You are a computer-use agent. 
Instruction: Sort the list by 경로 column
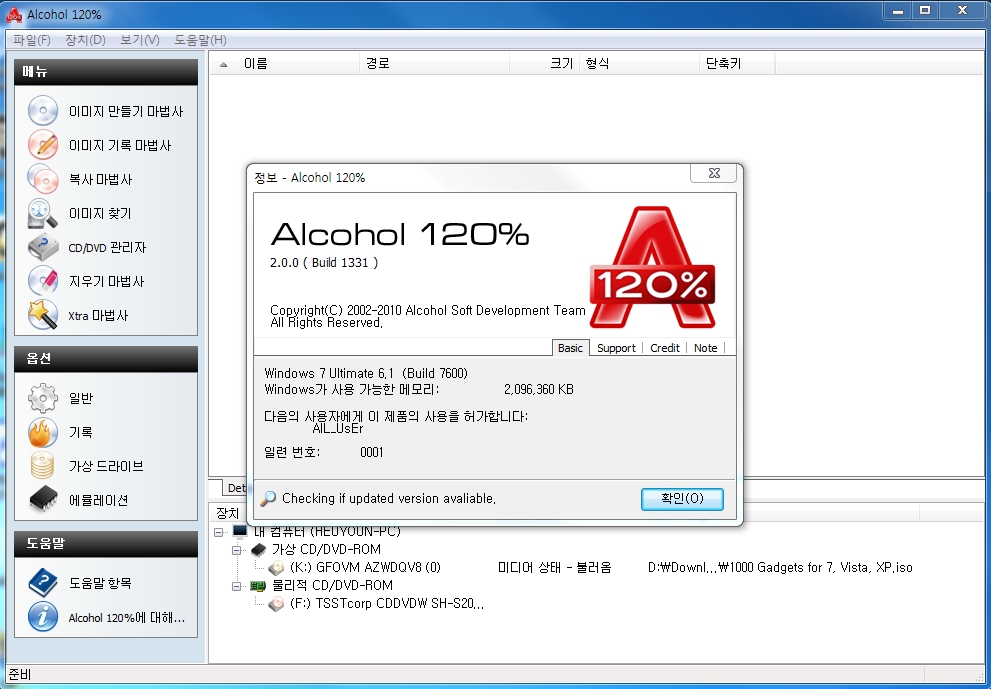click(x=434, y=64)
